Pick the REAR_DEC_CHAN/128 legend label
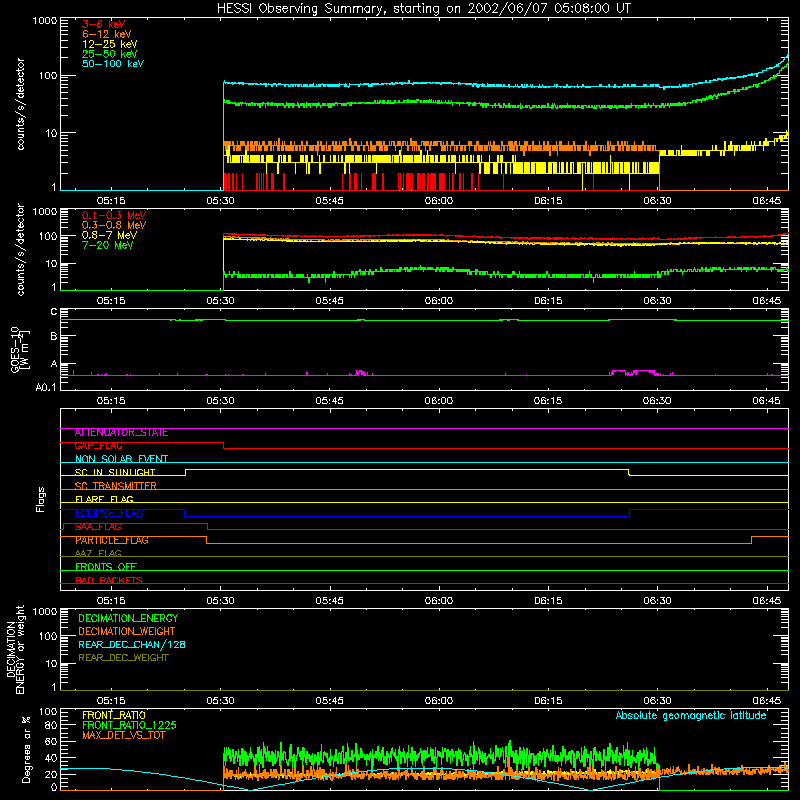This screenshot has width=800, height=800. [132, 644]
